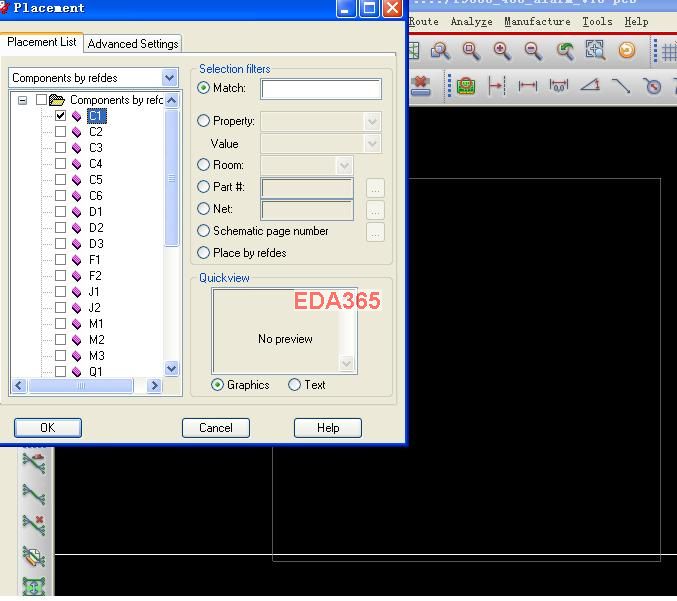Click the purple component icon beside D1
This screenshot has height=601, width=677.
(76, 212)
